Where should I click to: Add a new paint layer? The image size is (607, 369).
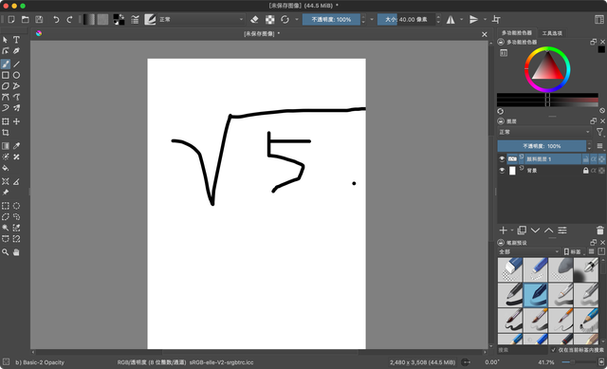click(503, 230)
